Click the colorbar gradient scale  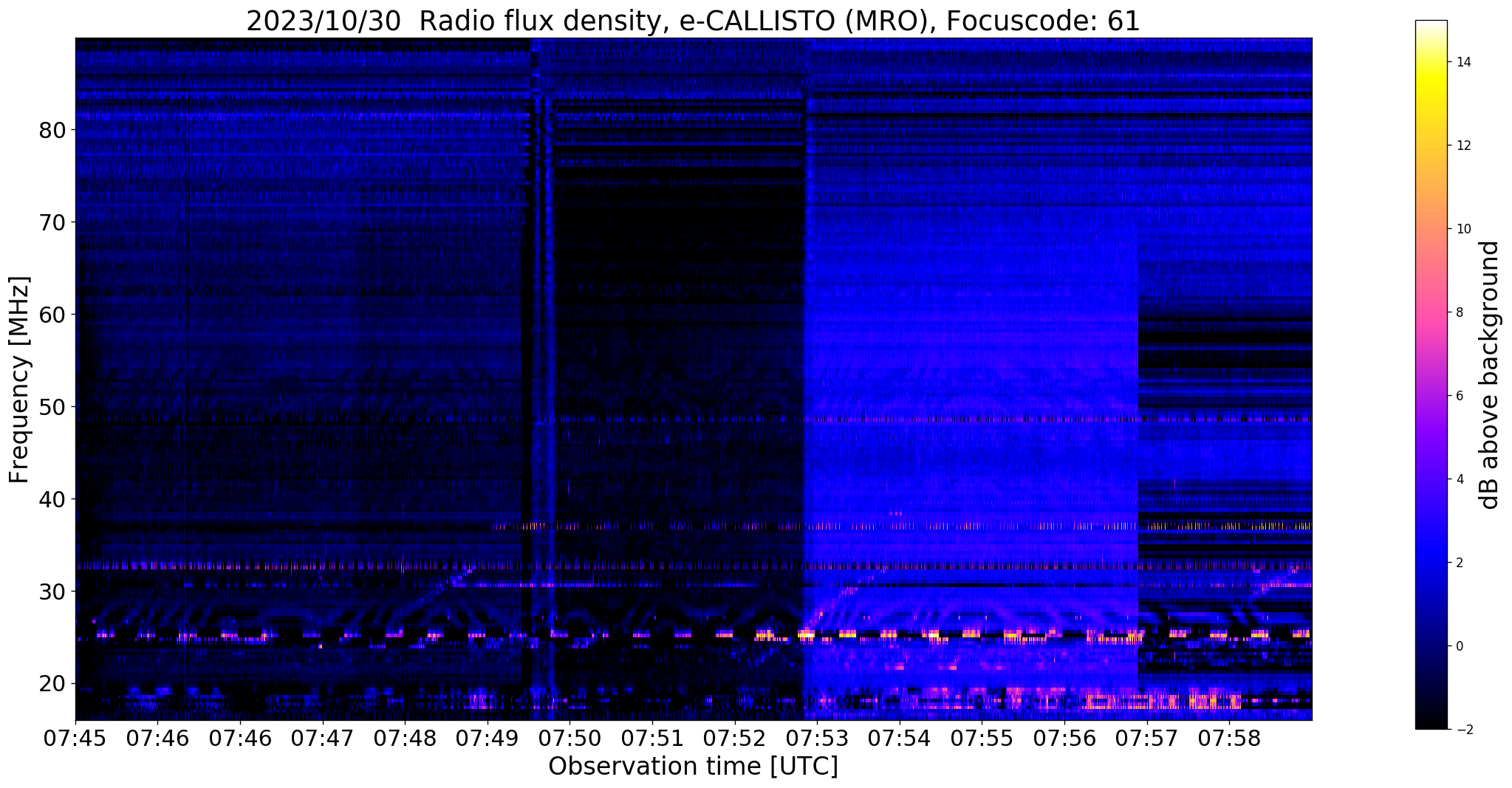[1431, 375]
